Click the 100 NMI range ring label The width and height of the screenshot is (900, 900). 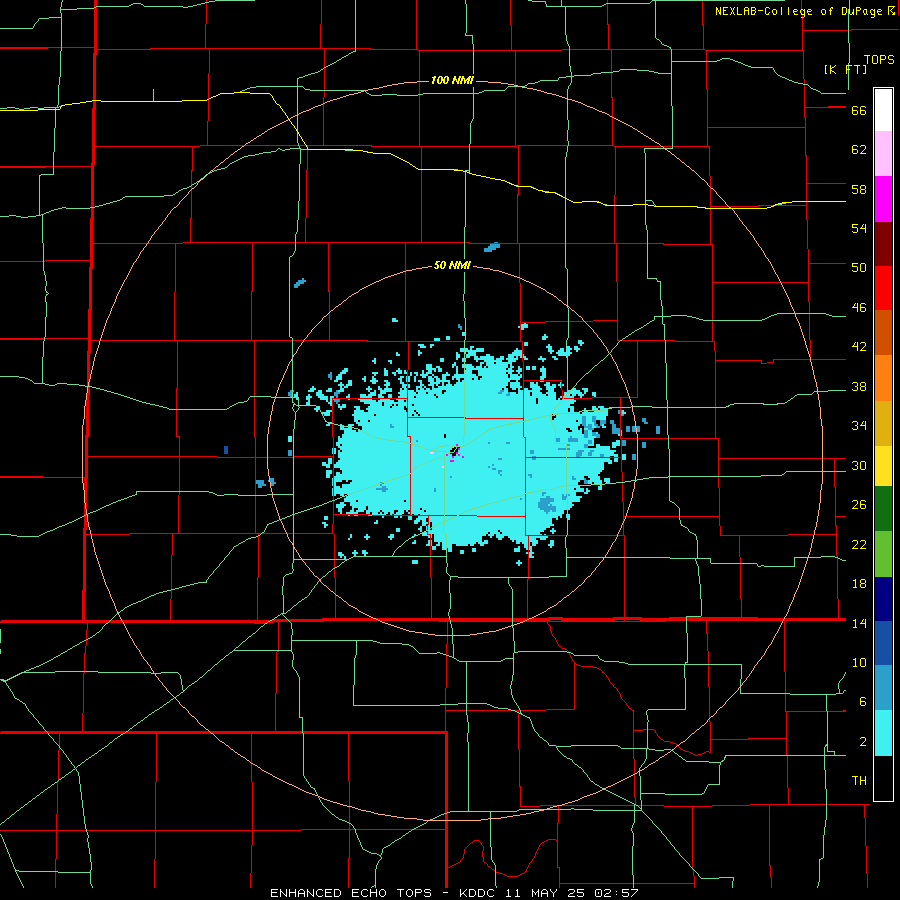click(452, 80)
